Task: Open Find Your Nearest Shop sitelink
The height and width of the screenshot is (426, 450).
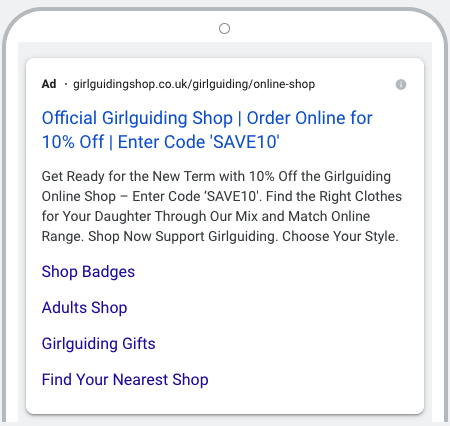Action: pos(125,380)
